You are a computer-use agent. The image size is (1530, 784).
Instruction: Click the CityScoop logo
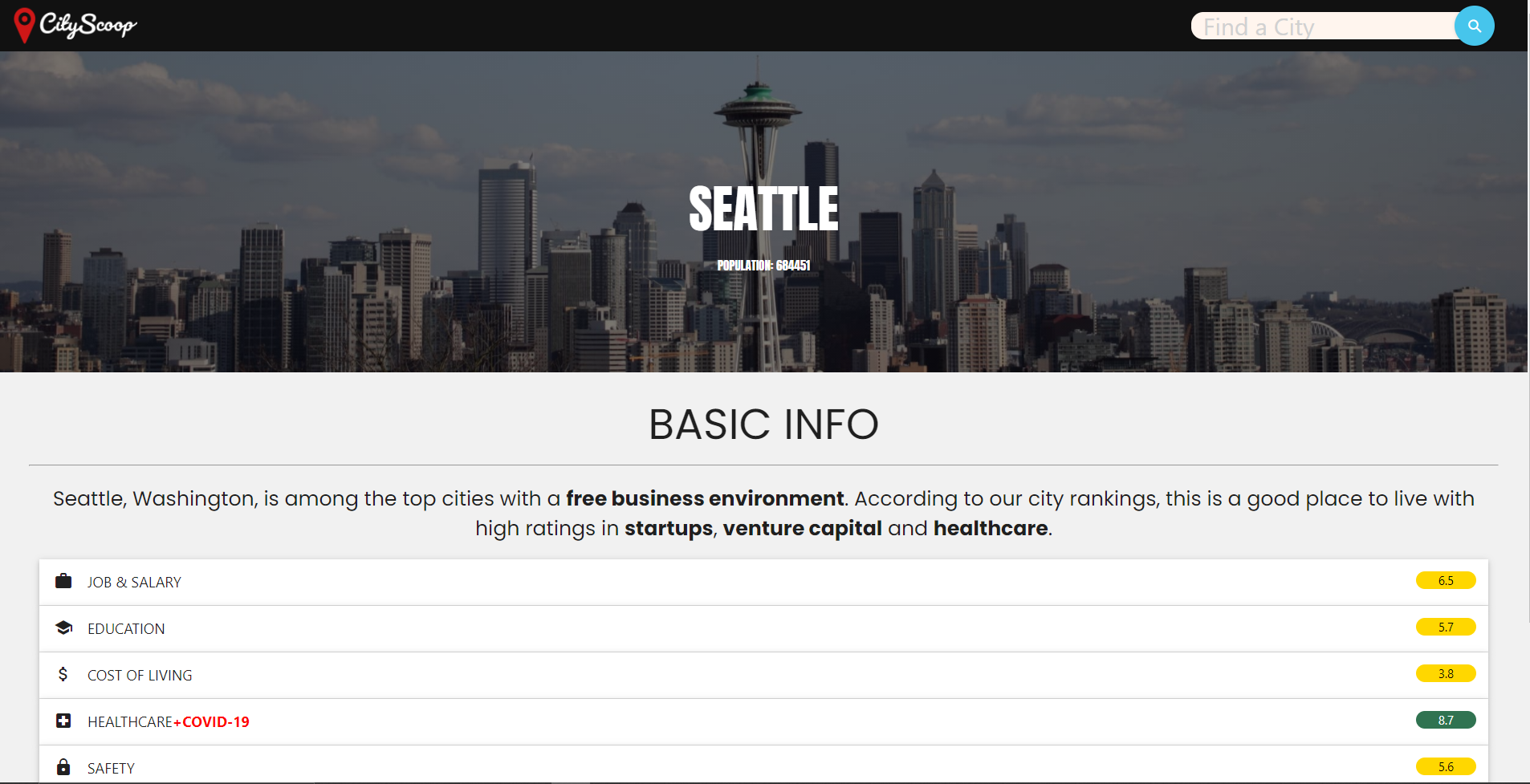pyautogui.click(x=75, y=25)
